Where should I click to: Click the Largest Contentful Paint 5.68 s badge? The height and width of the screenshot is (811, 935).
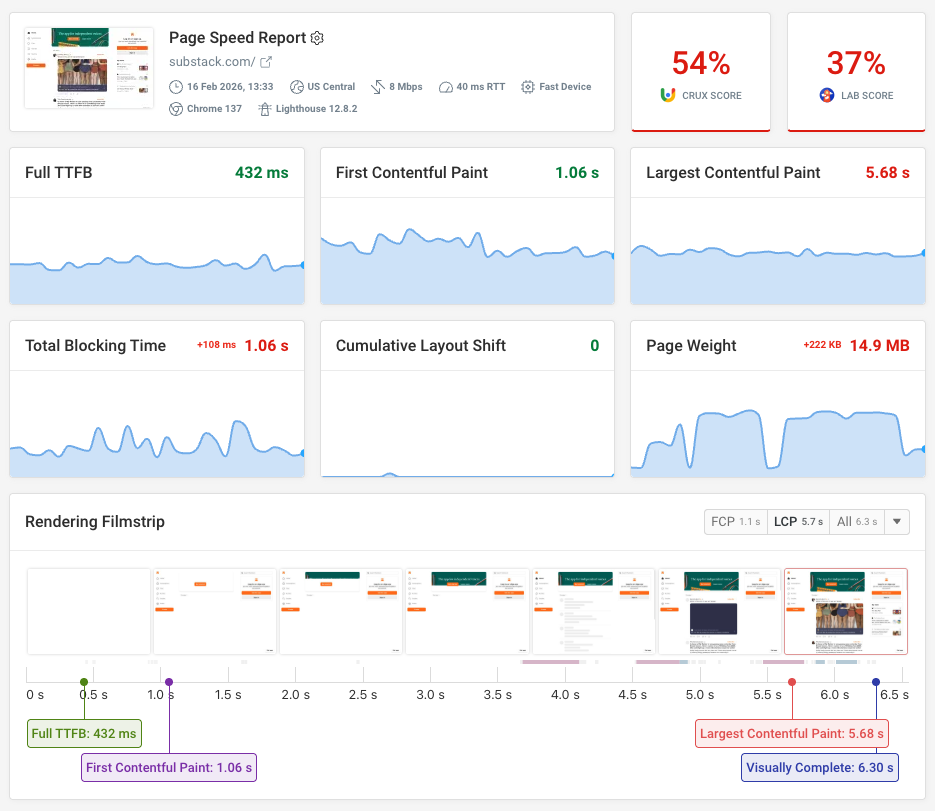click(x=791, y=733)
